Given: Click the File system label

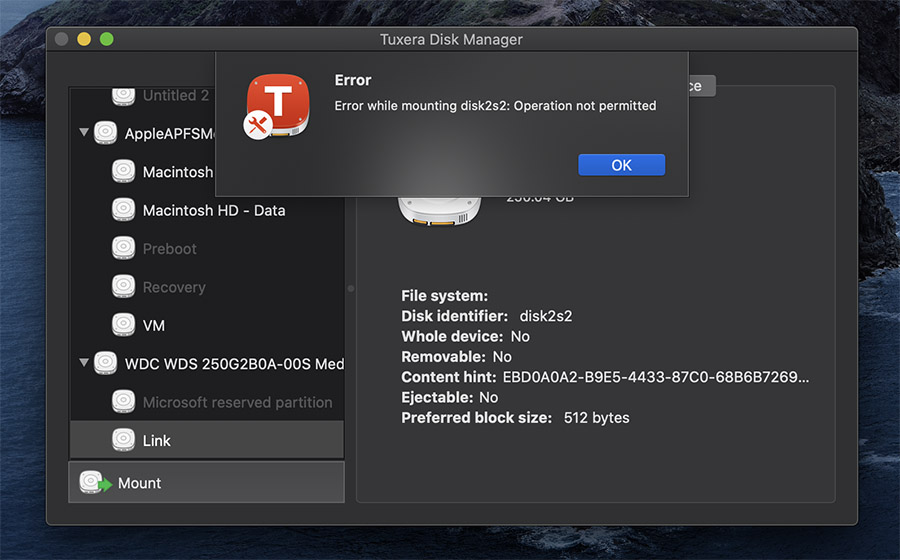Looking at the screenshot, I should coord(444,296).
